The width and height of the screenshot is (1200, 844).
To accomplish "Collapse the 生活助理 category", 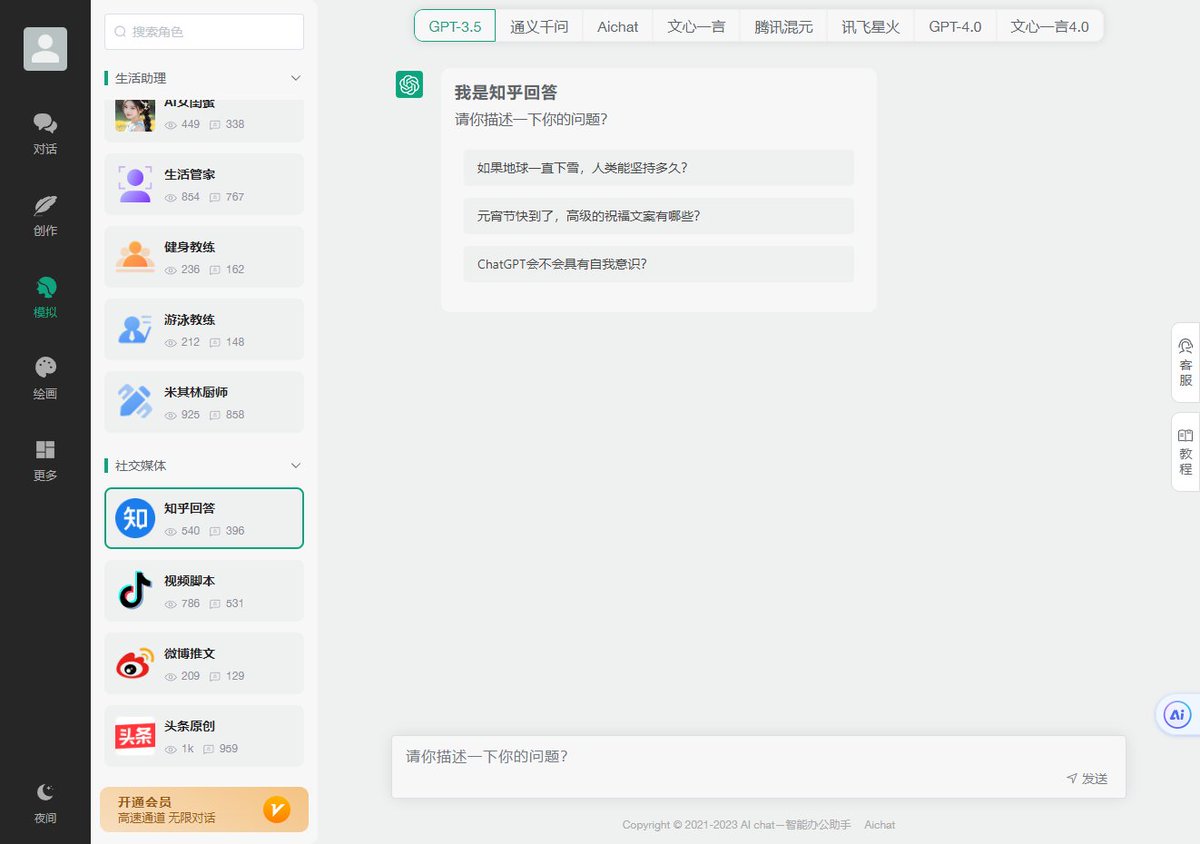I will tap(295, 78).
